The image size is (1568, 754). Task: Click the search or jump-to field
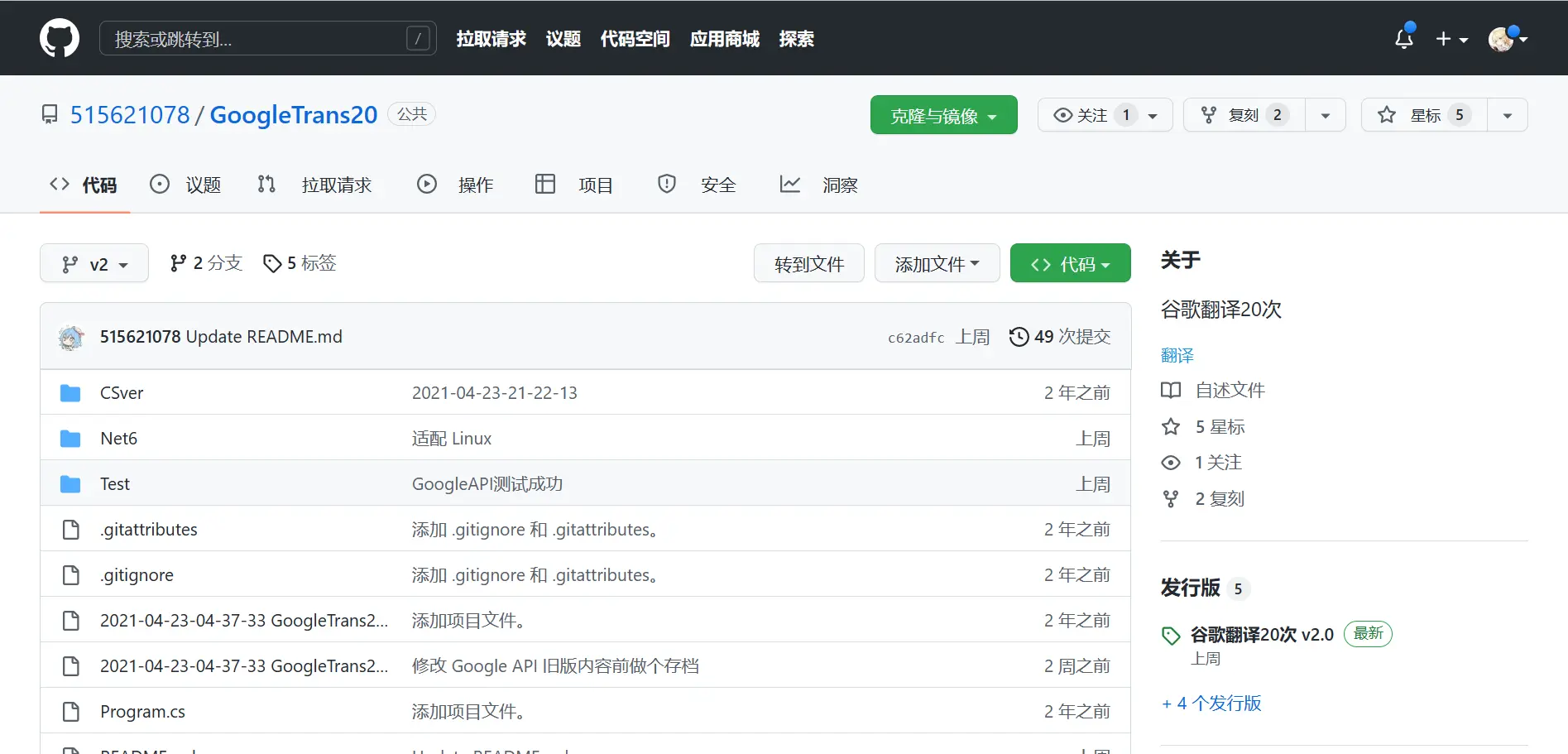click(x=268, y=38)
